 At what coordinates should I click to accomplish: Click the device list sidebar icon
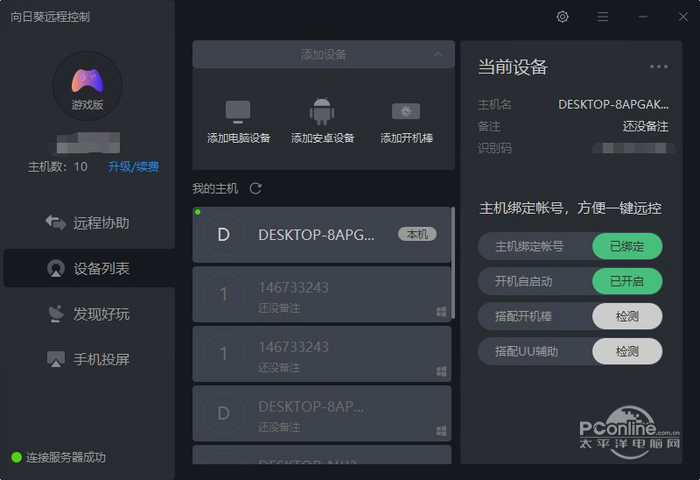56,268
